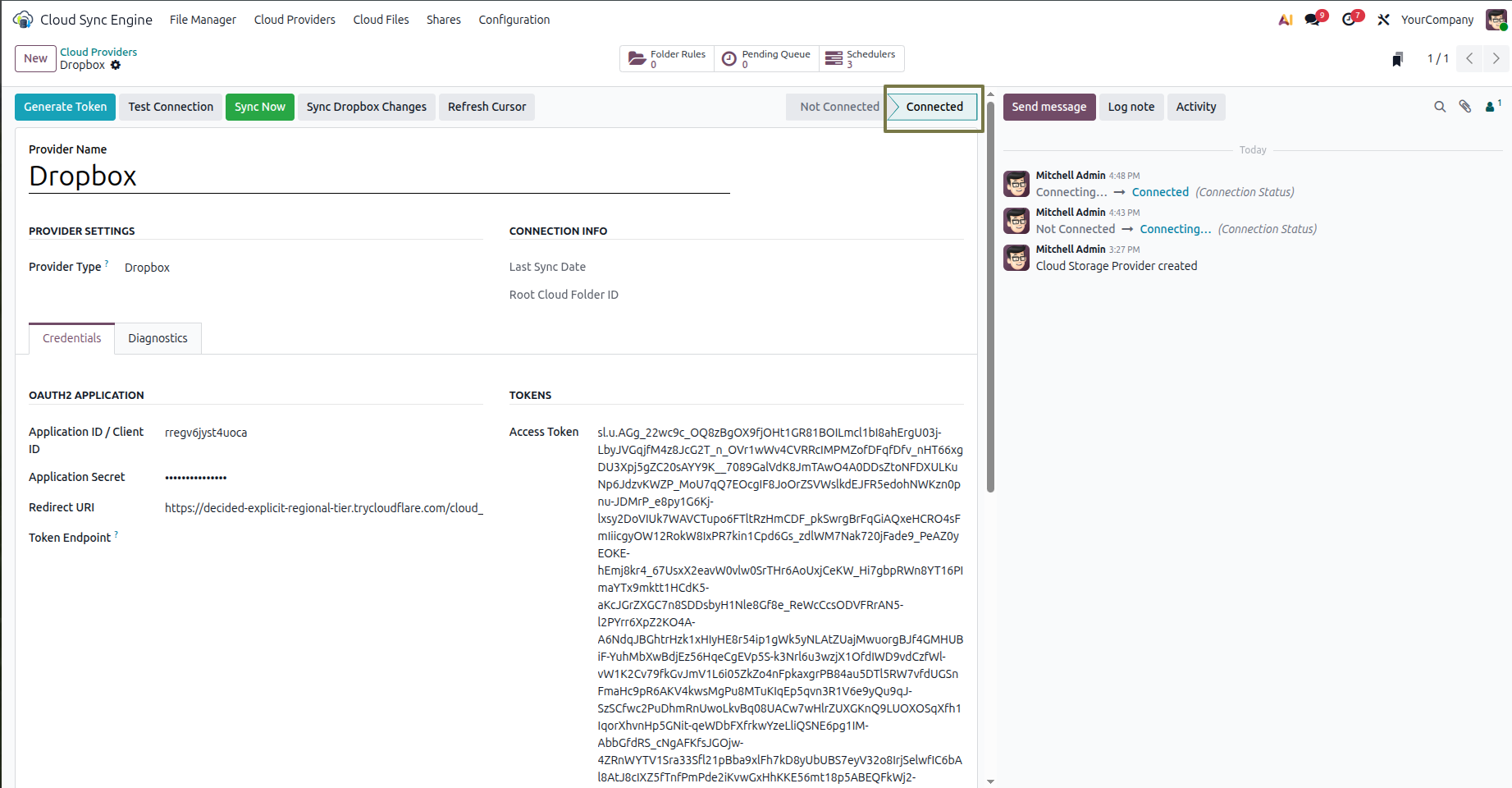This screenshot has width=1512, height=788.
Task: Select the Connected status stage
Action: 934,107
